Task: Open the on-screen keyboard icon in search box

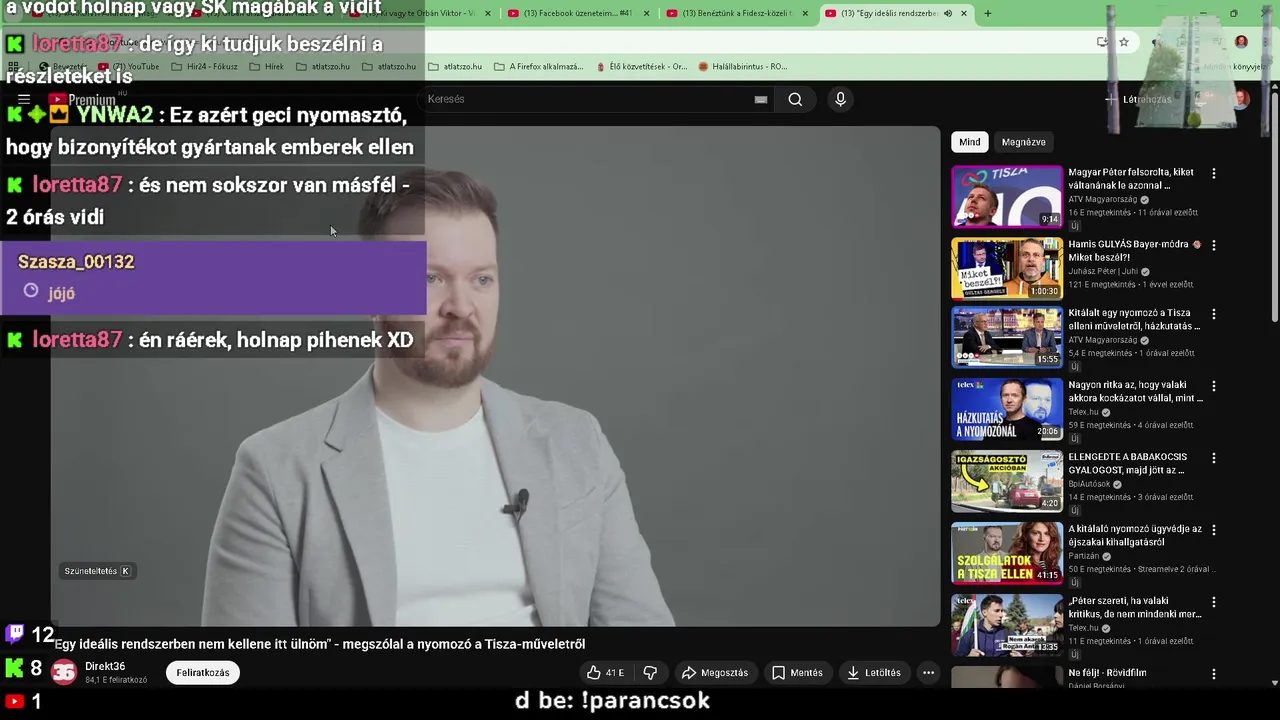Action: click(x=761, y=99)
